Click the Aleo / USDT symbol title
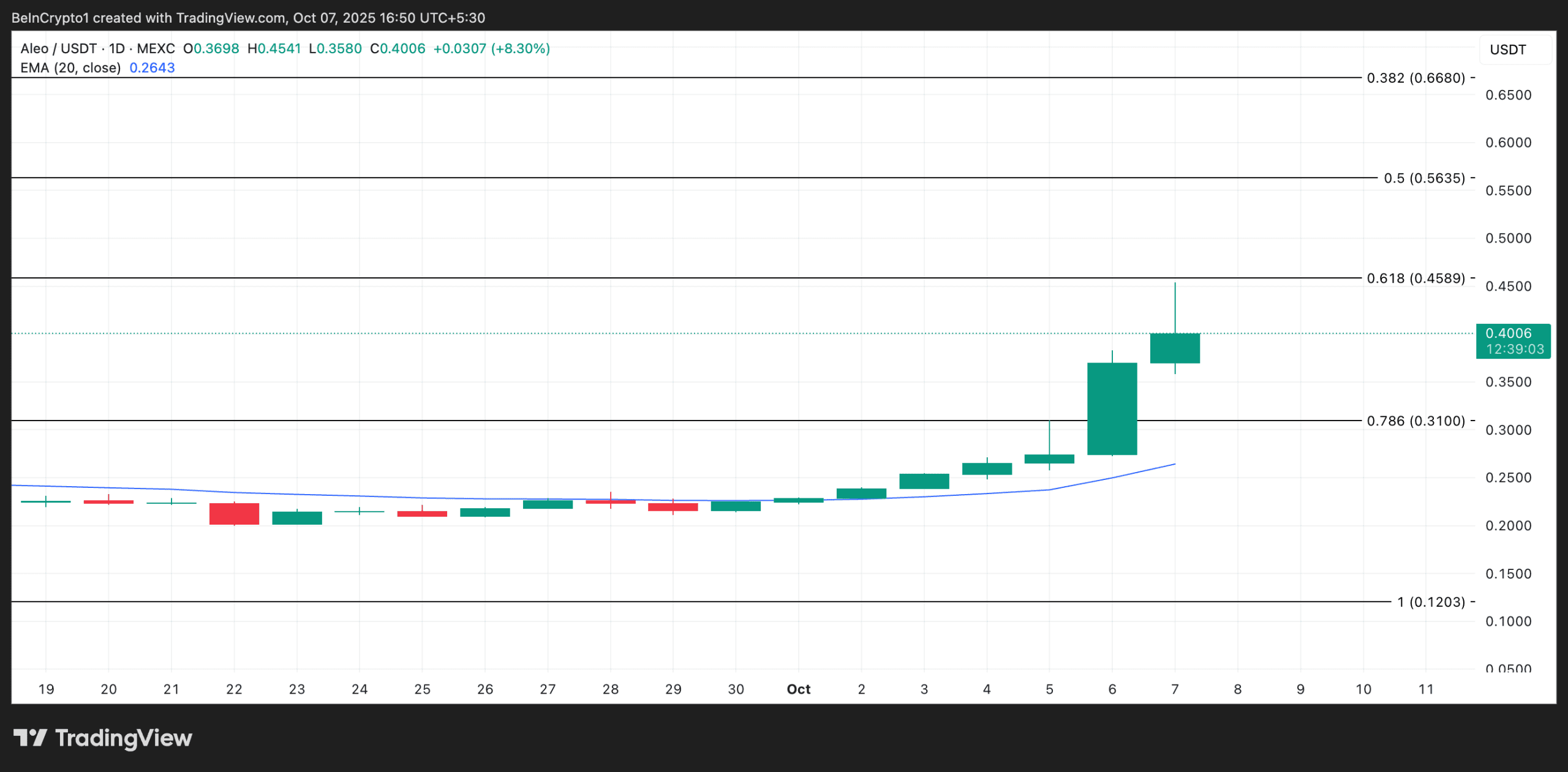The height and width of the screenshot is (772, 1568). click(x=59, y=48)
